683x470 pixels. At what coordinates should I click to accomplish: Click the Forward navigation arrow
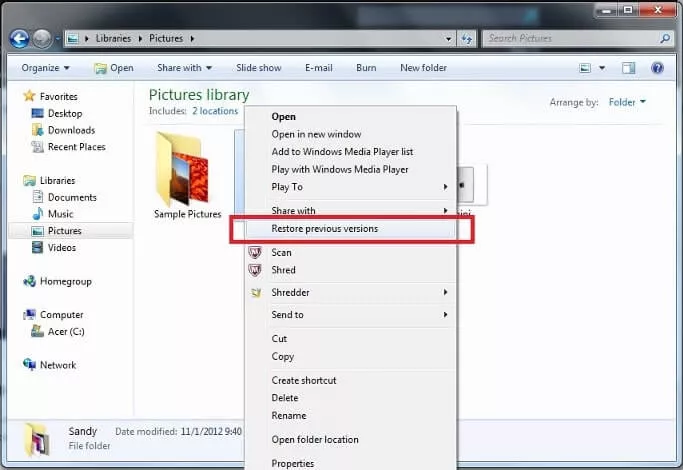[42, 39]
